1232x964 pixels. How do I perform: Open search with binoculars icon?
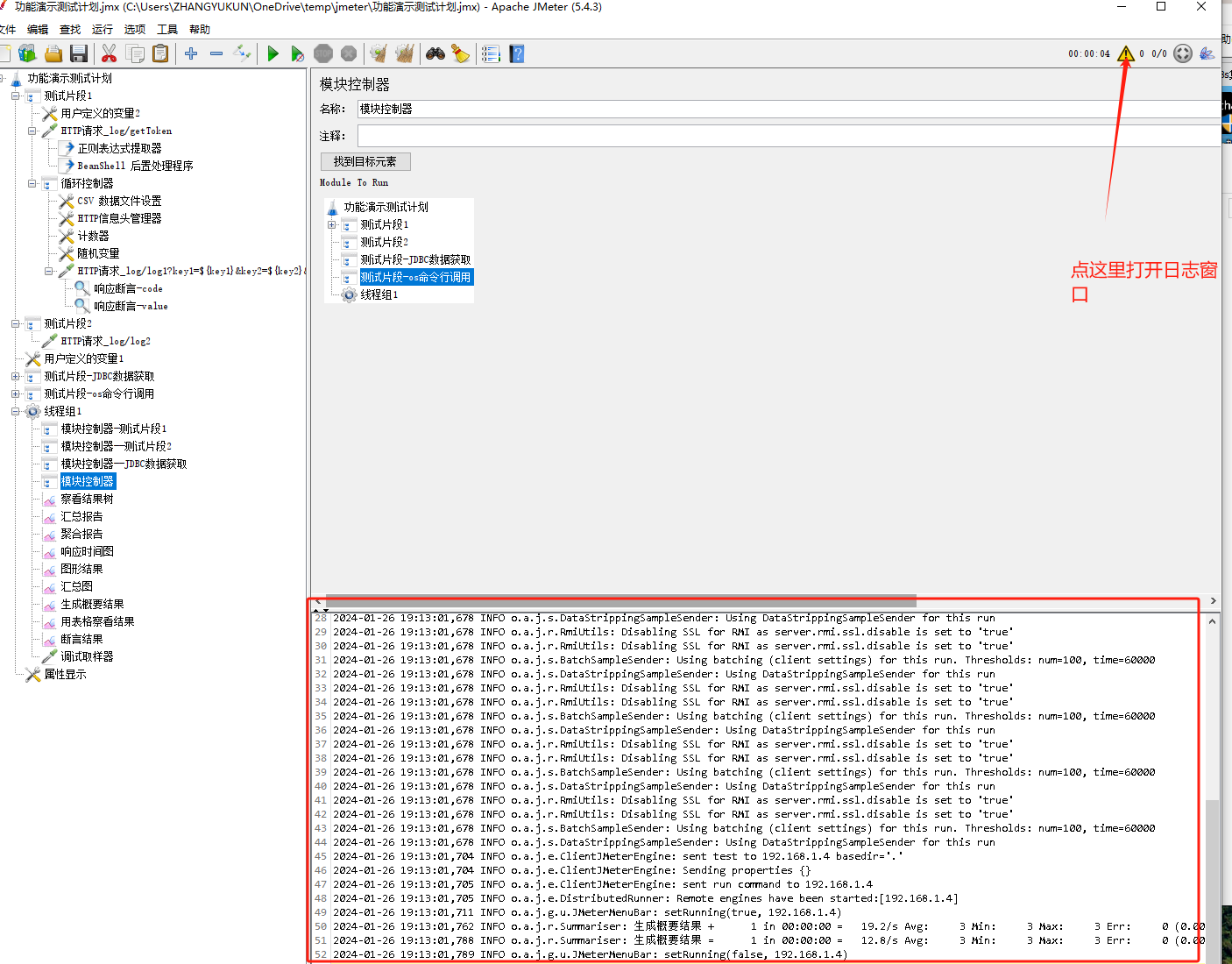tap(435, 54)
